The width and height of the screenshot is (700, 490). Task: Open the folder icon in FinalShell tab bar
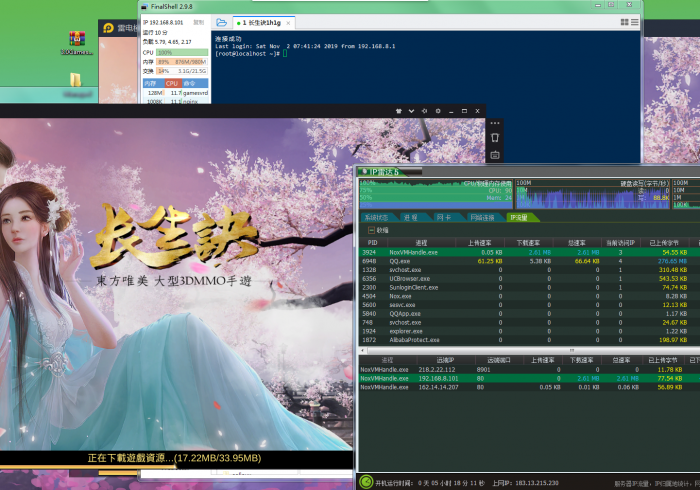[x=221, y=22]
